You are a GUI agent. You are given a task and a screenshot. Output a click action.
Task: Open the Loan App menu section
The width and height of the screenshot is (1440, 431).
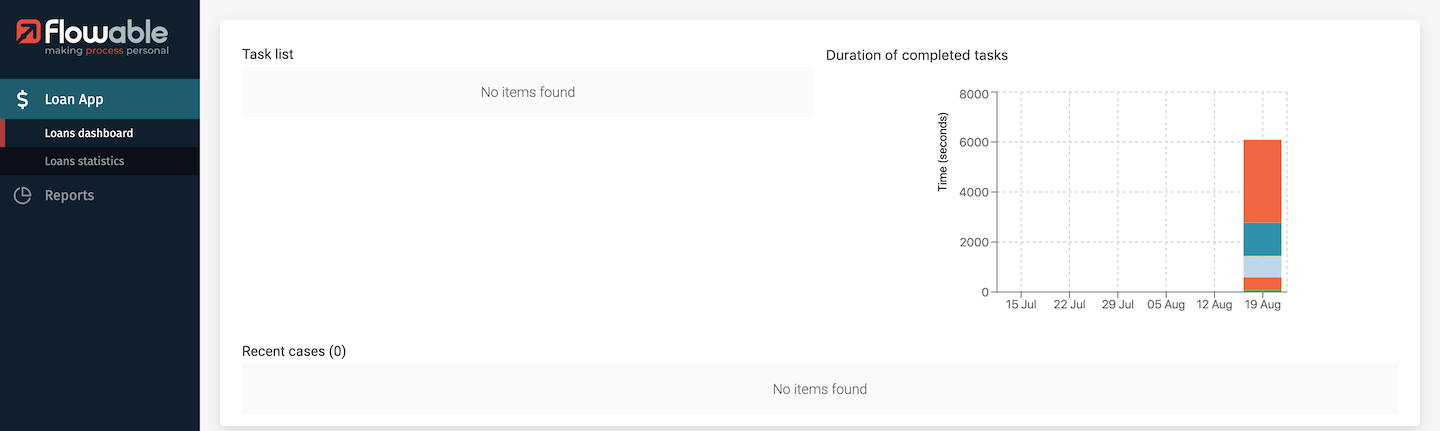coord(74,99)
